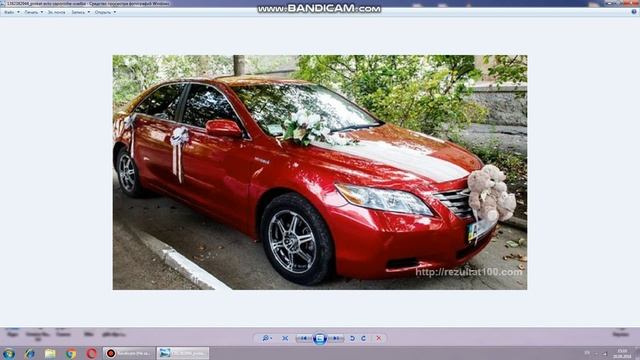Go to the previous photo

coord(304,338)
